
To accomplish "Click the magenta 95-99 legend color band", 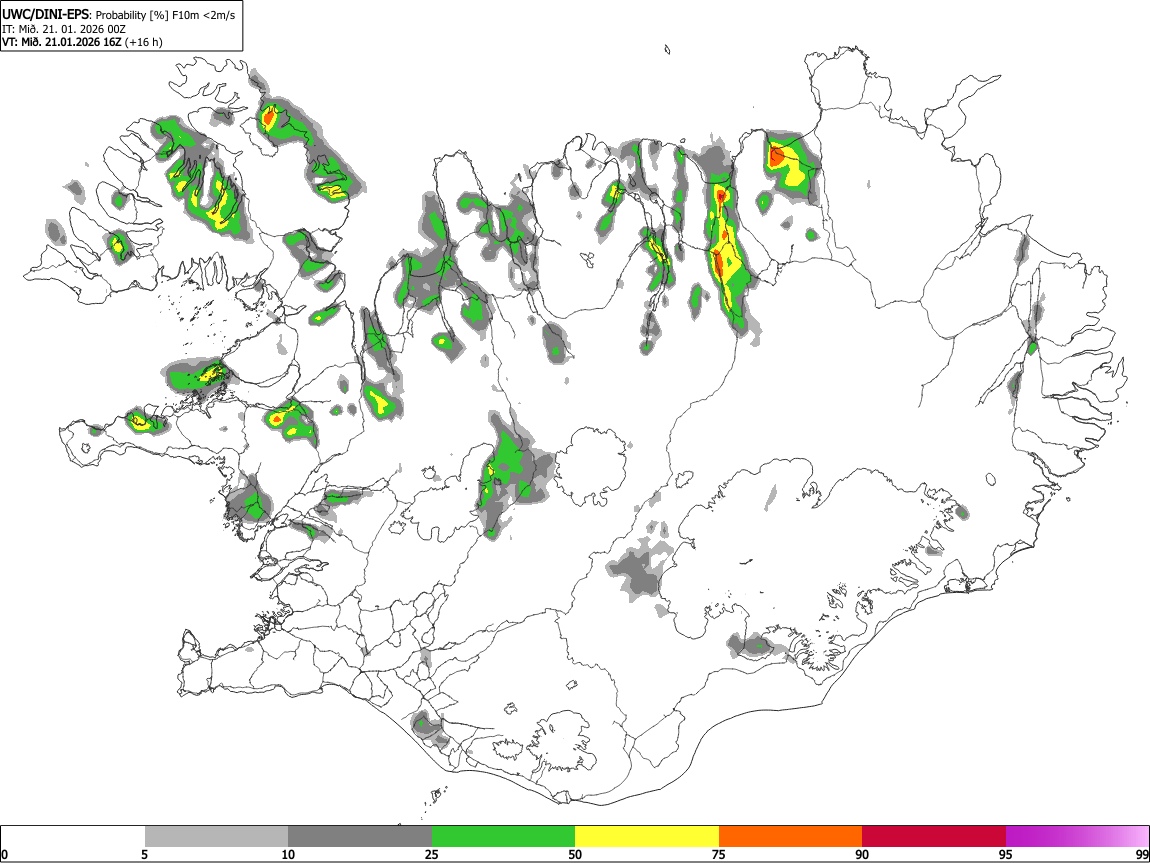I will pyautogui.click(x=1077, y=836).
